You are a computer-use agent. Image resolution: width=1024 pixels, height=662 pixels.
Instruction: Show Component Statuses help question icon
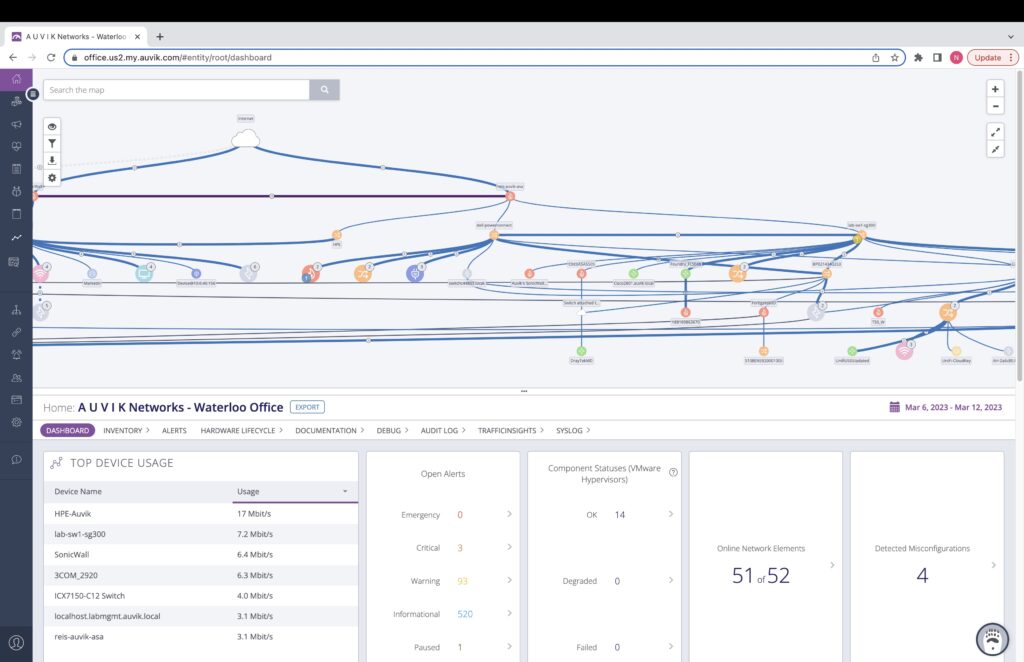click(x=673, y=472)
